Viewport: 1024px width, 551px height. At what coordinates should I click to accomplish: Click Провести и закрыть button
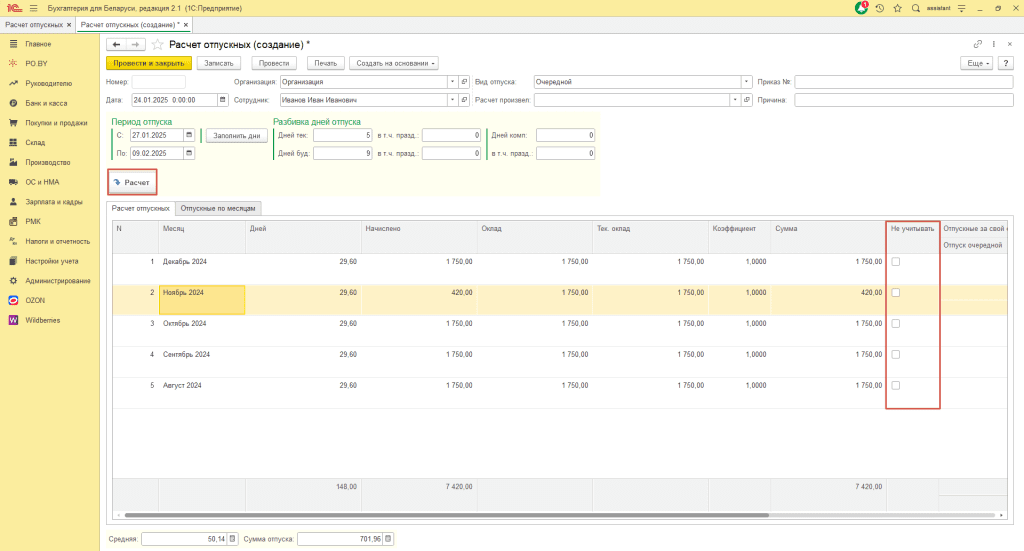click(149, 63)
